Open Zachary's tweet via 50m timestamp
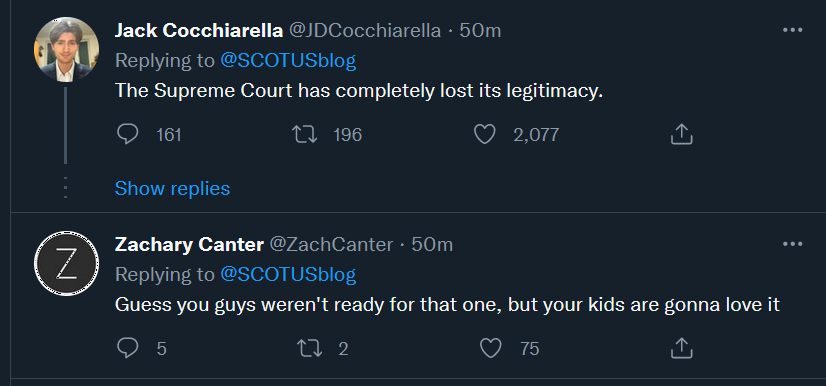 pyautogui.click(x=432, y=245)
